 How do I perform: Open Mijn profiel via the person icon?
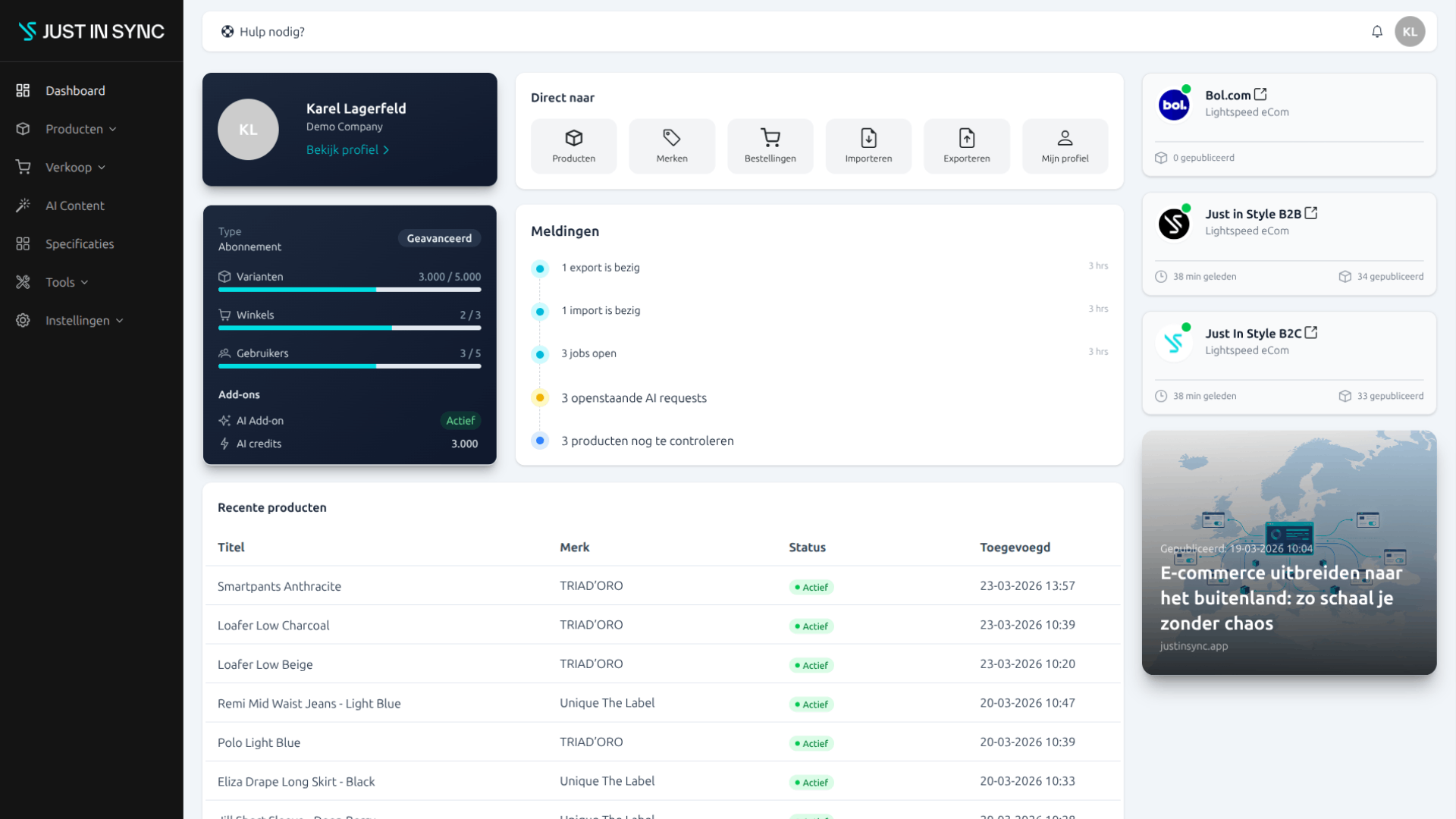[1065, 137]
